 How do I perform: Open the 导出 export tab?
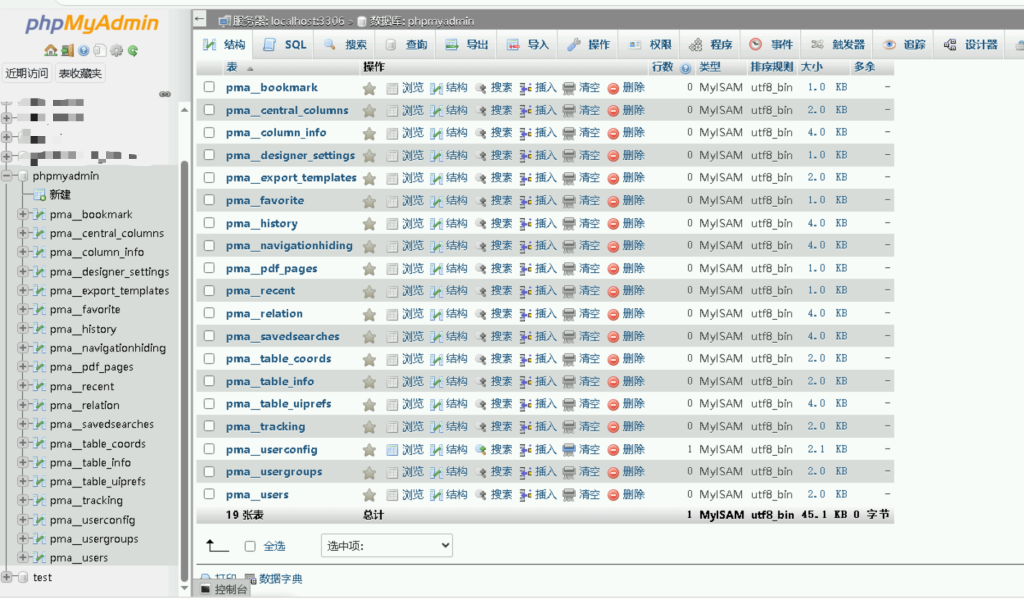467,45
